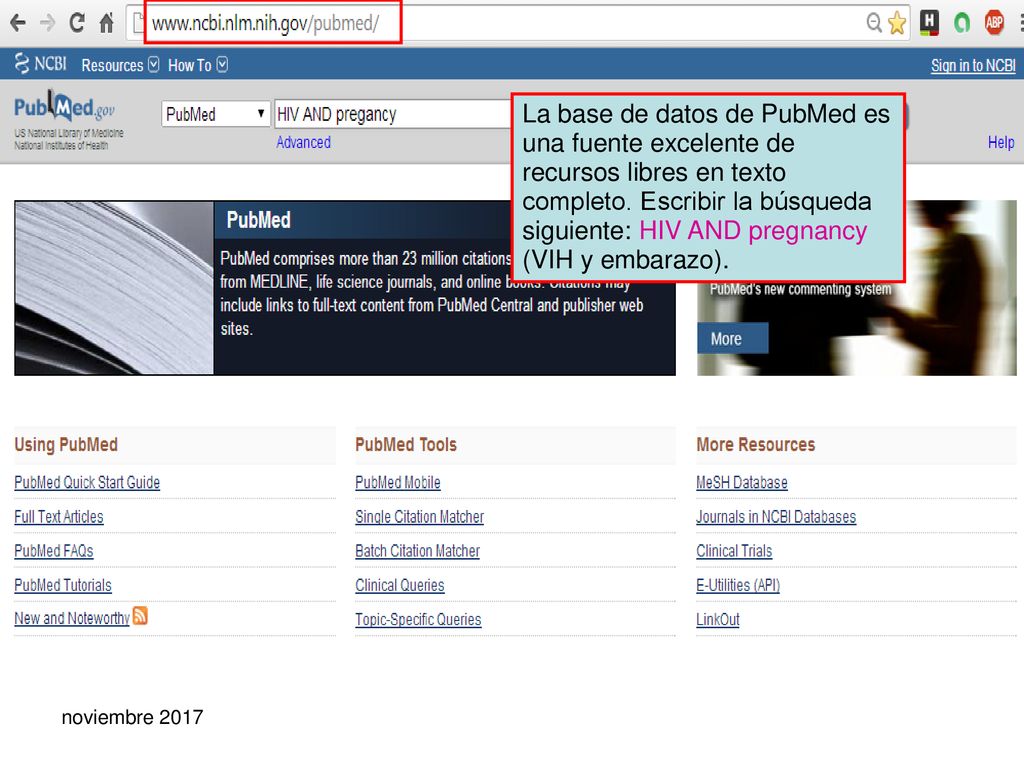Open Single Citation Matcher

tap(419, 517)
